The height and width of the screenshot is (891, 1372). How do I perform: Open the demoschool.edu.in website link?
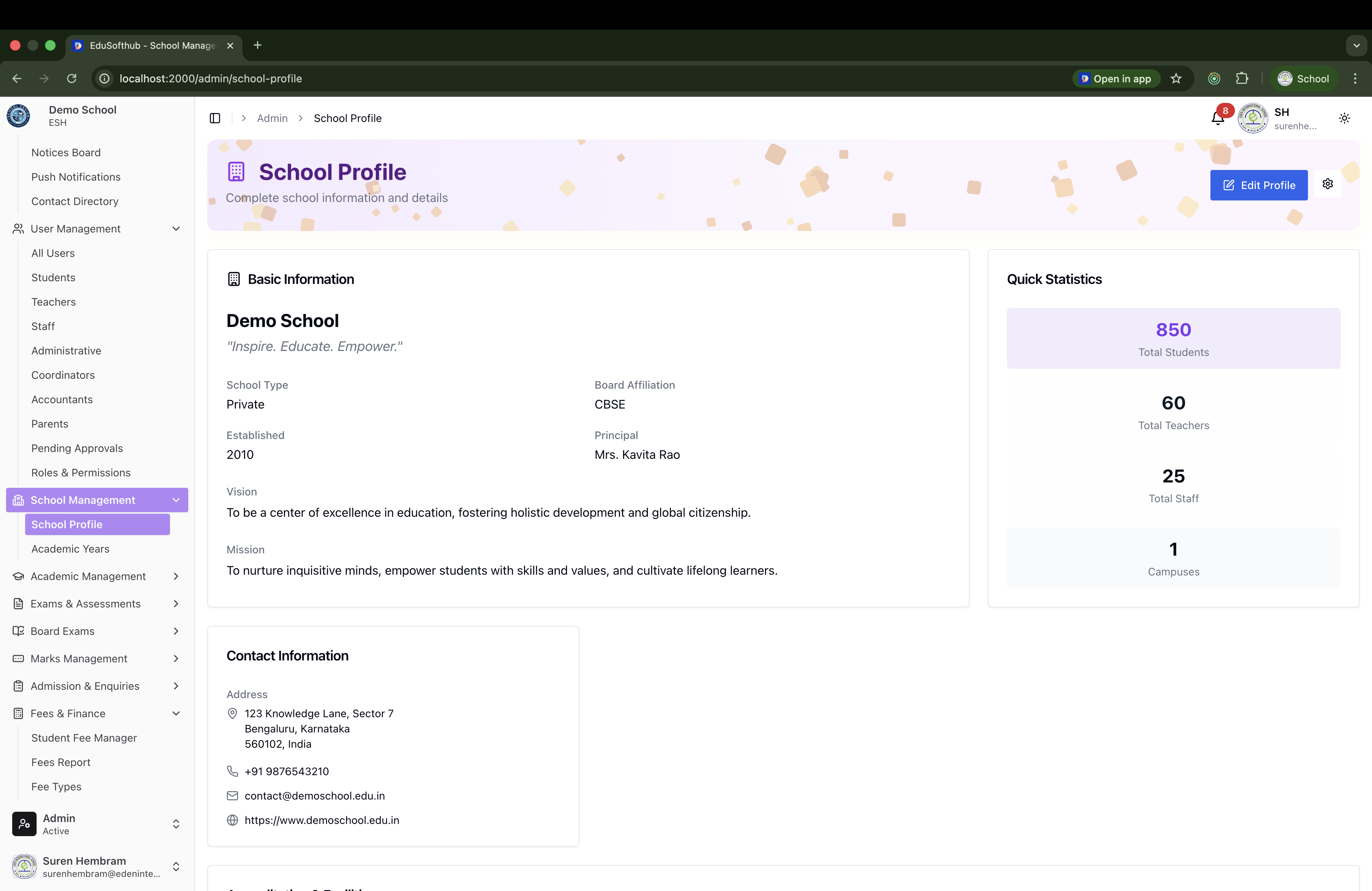(x=322, y=820)
